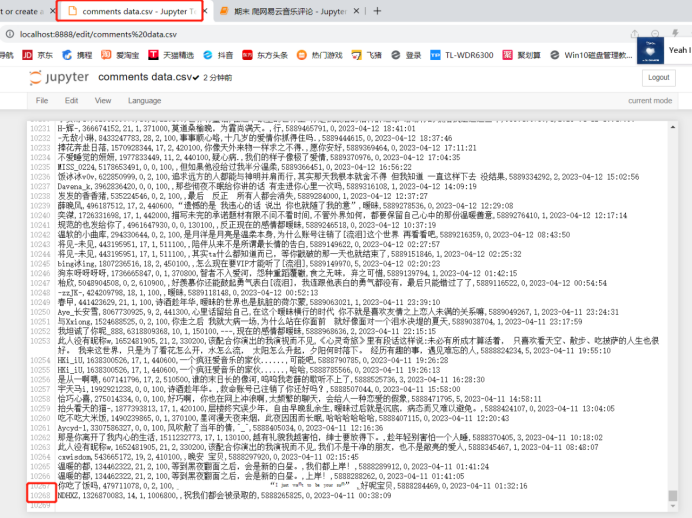The image size is (692, 518).
Task: Open the 天猫精选 bookmark
Action: click(x=171, y=55)
